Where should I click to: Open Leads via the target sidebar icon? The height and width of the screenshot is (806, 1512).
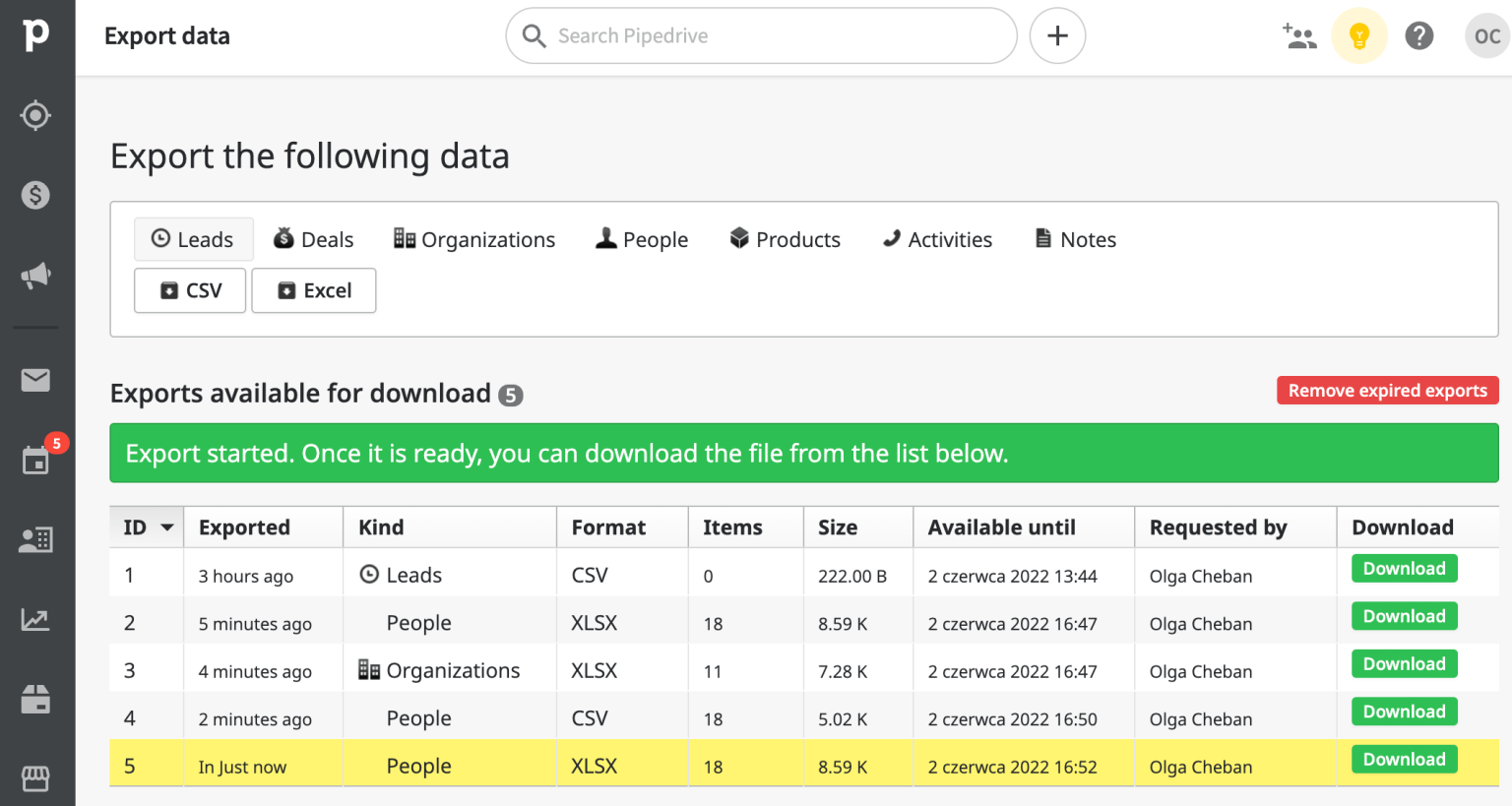pos(35,115)
